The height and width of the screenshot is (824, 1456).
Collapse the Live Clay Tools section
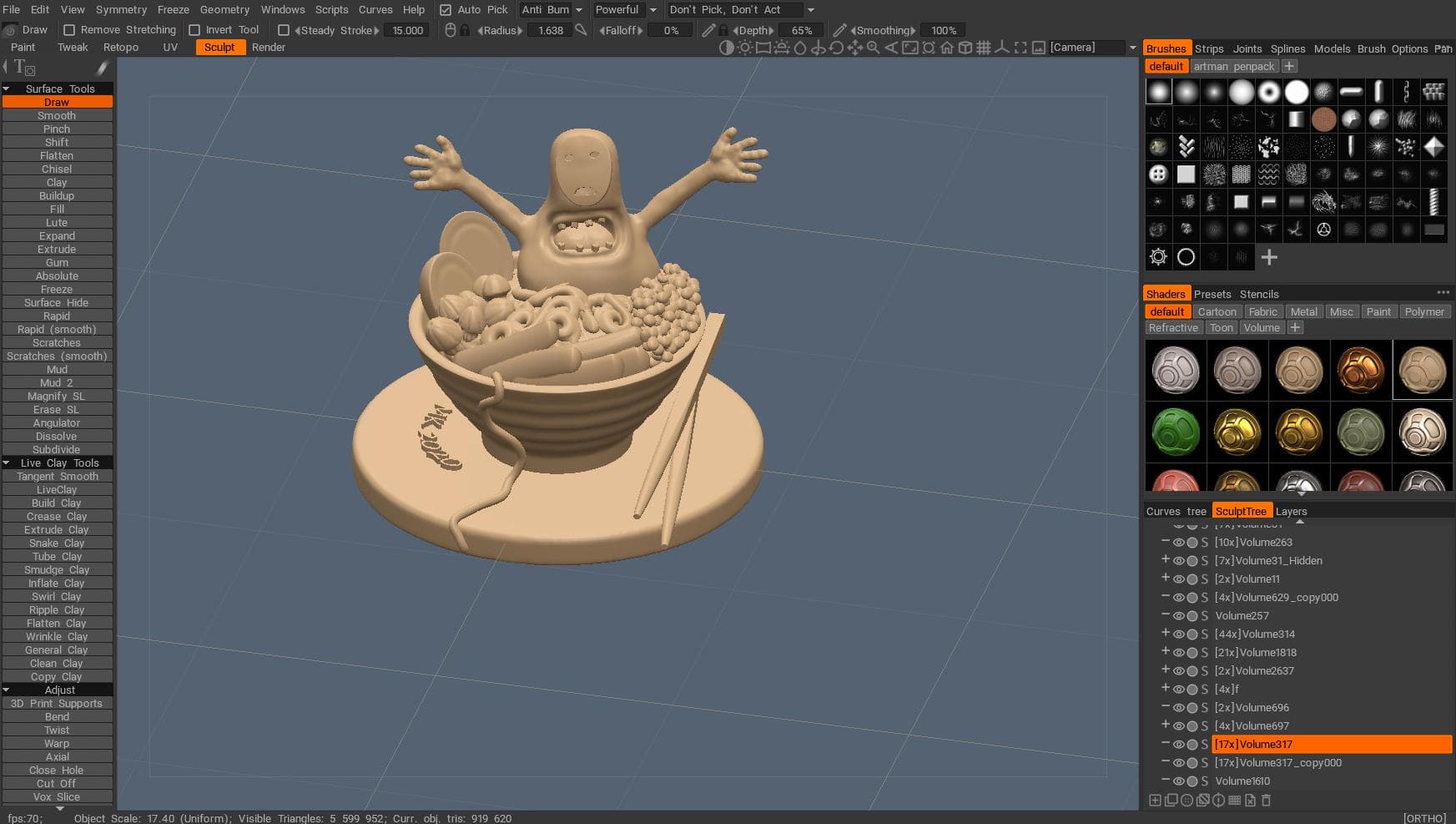click(7, 463)
